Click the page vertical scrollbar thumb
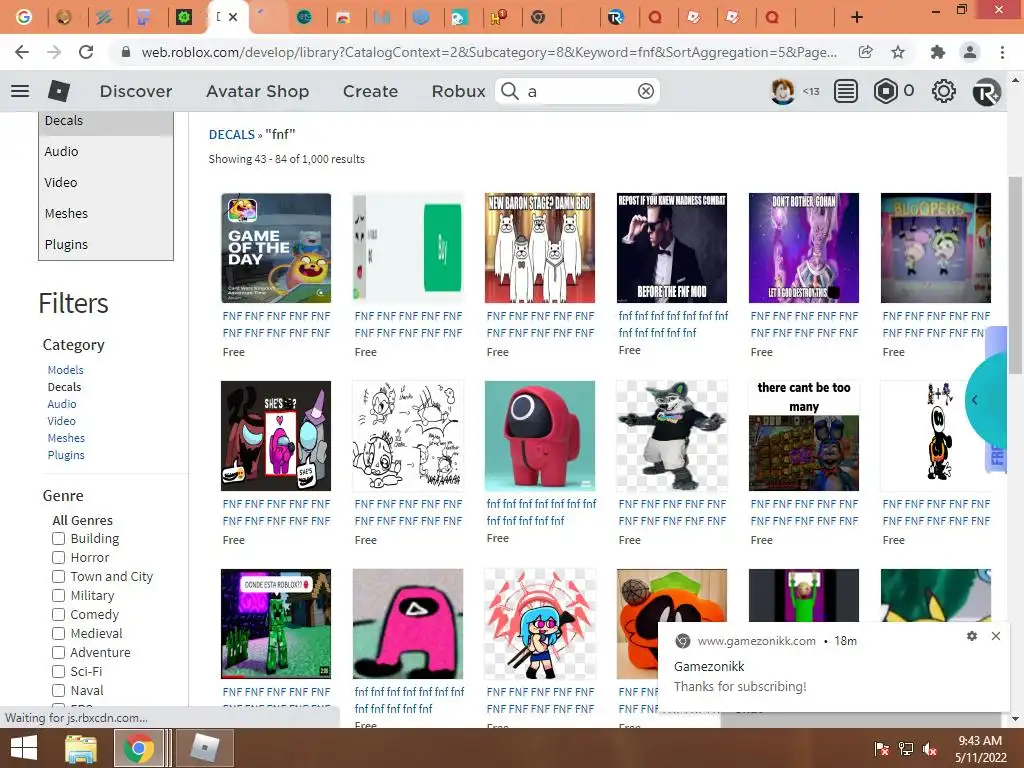The width and height of the screenshot is (1024, 768). click(1014, 274)
